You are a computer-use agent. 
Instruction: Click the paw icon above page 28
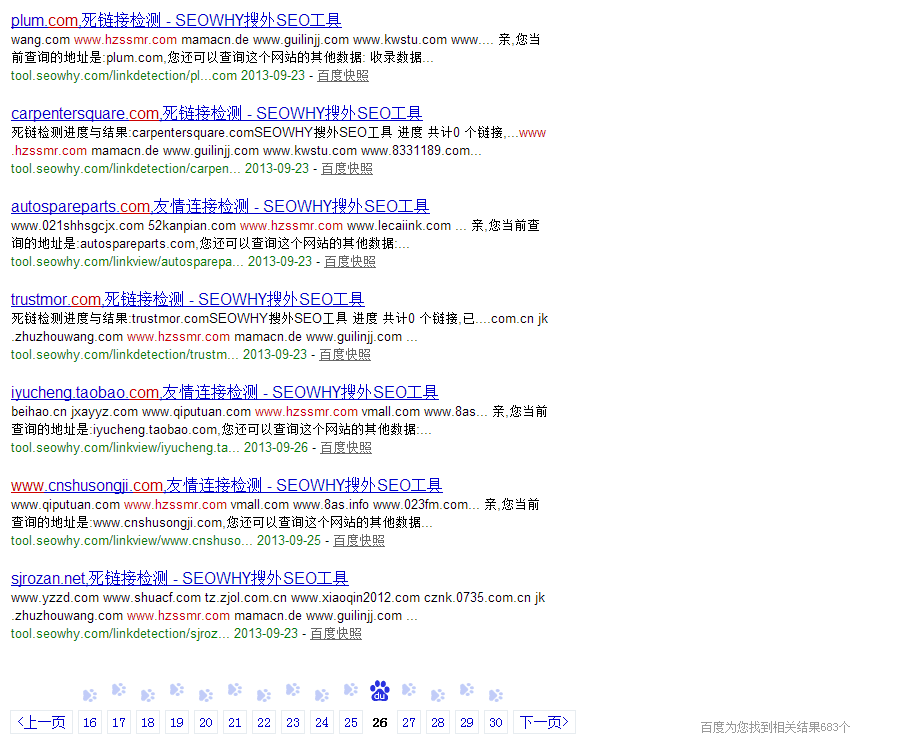point(438,695)
